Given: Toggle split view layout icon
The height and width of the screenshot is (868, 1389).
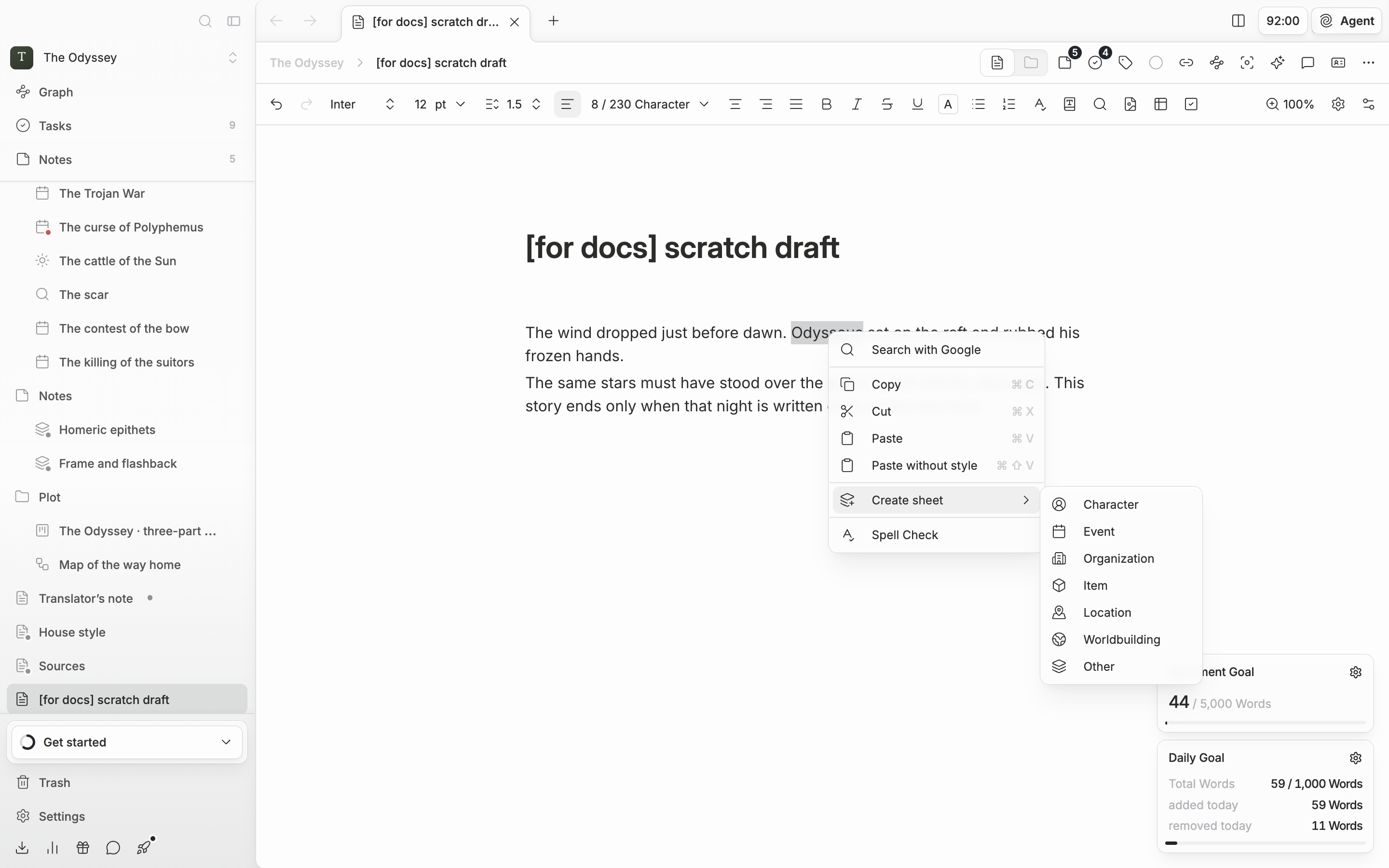Looking at the screenshot, I should click(1238, 21).
